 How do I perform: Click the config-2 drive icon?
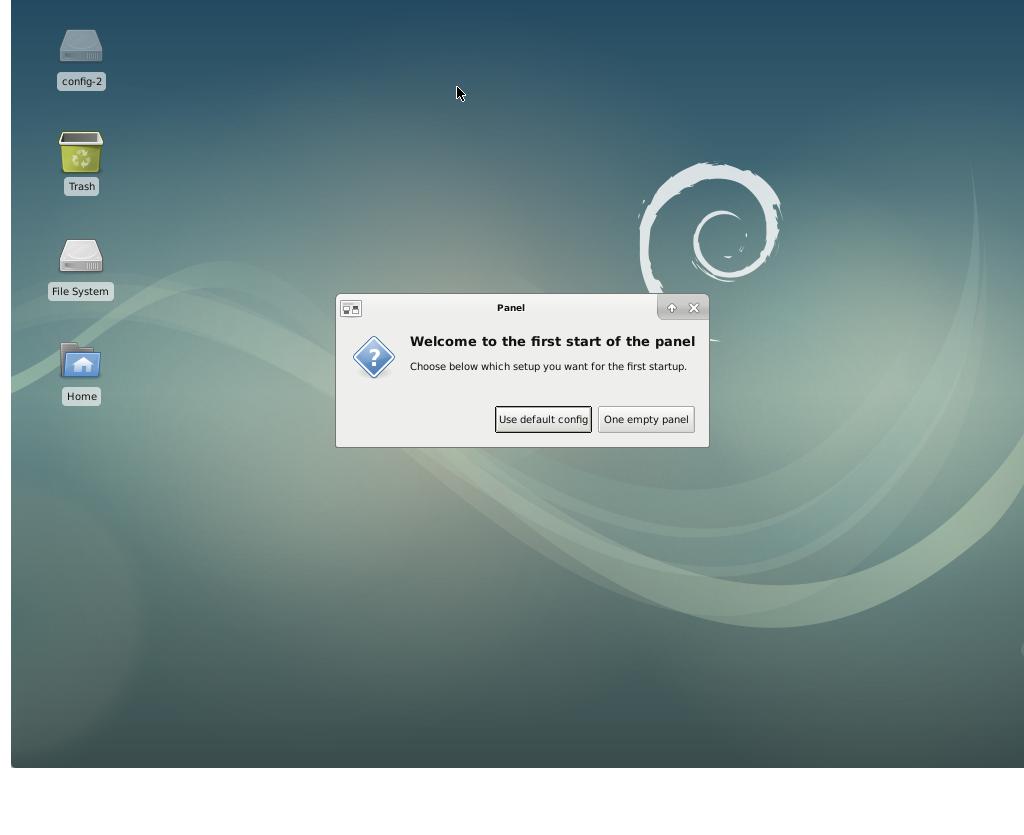(x=81, y=46)
